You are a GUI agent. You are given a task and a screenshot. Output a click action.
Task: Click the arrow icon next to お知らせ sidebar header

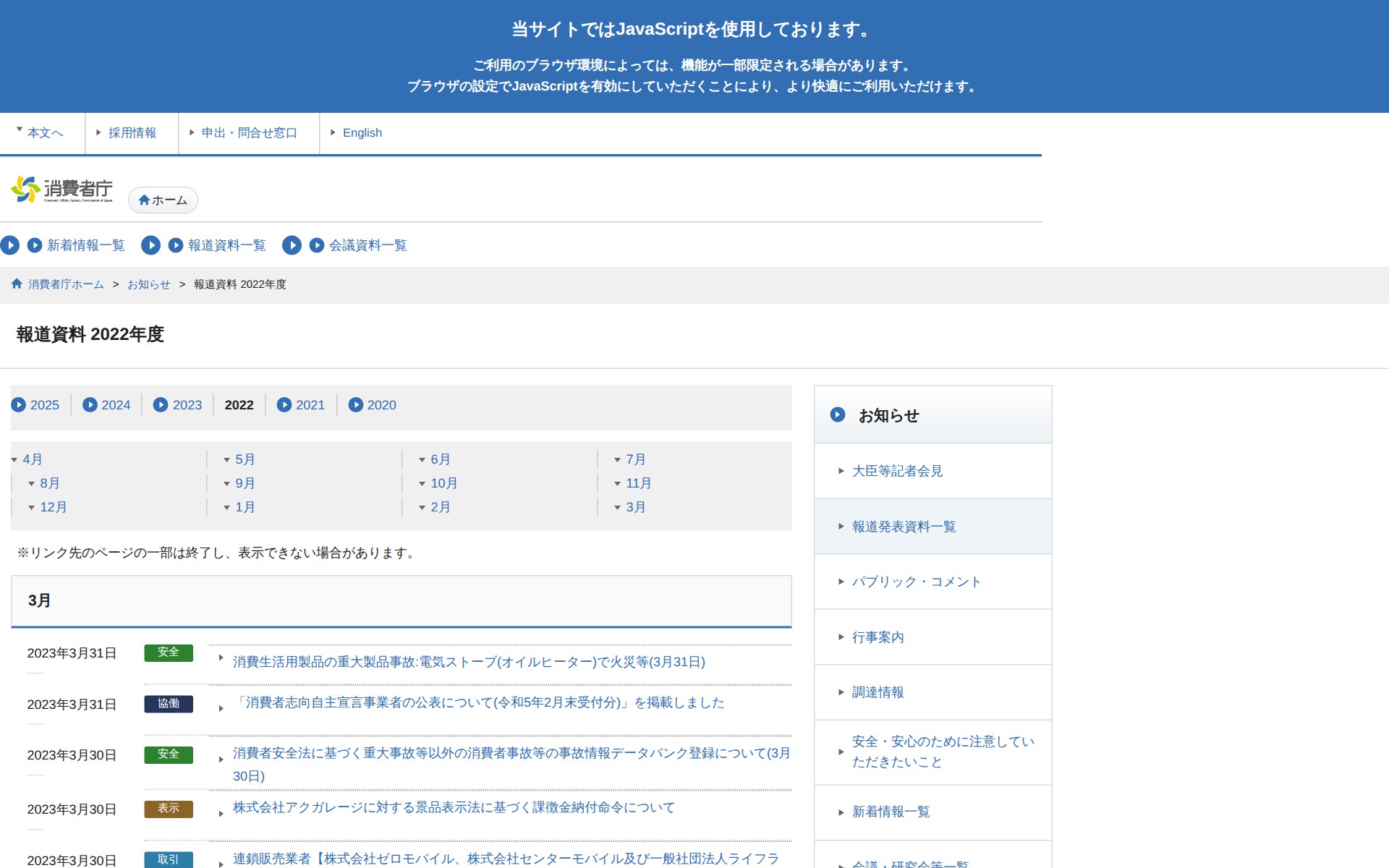click(x=839, y=415)
